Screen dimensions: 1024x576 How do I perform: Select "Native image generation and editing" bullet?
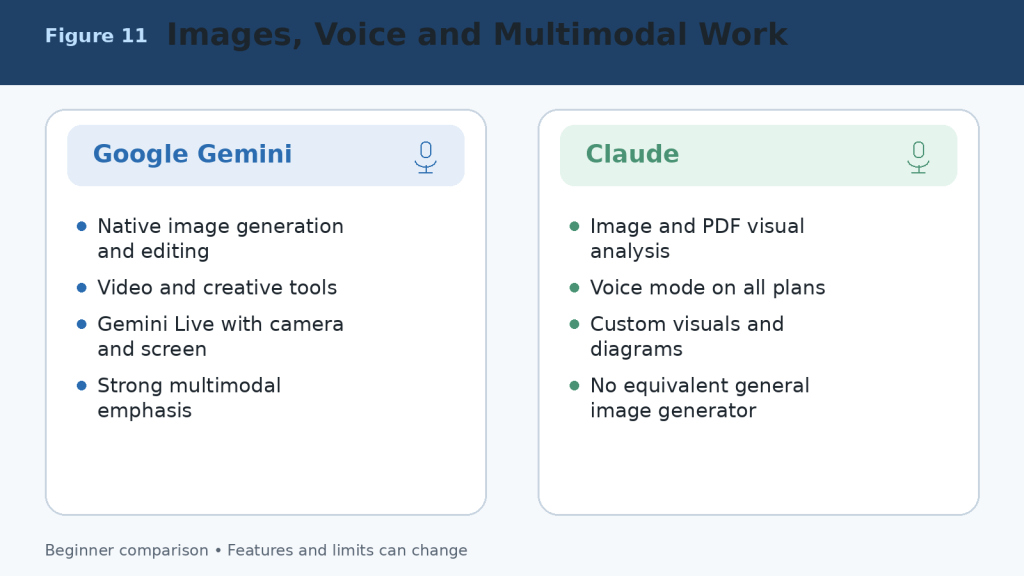210,238
